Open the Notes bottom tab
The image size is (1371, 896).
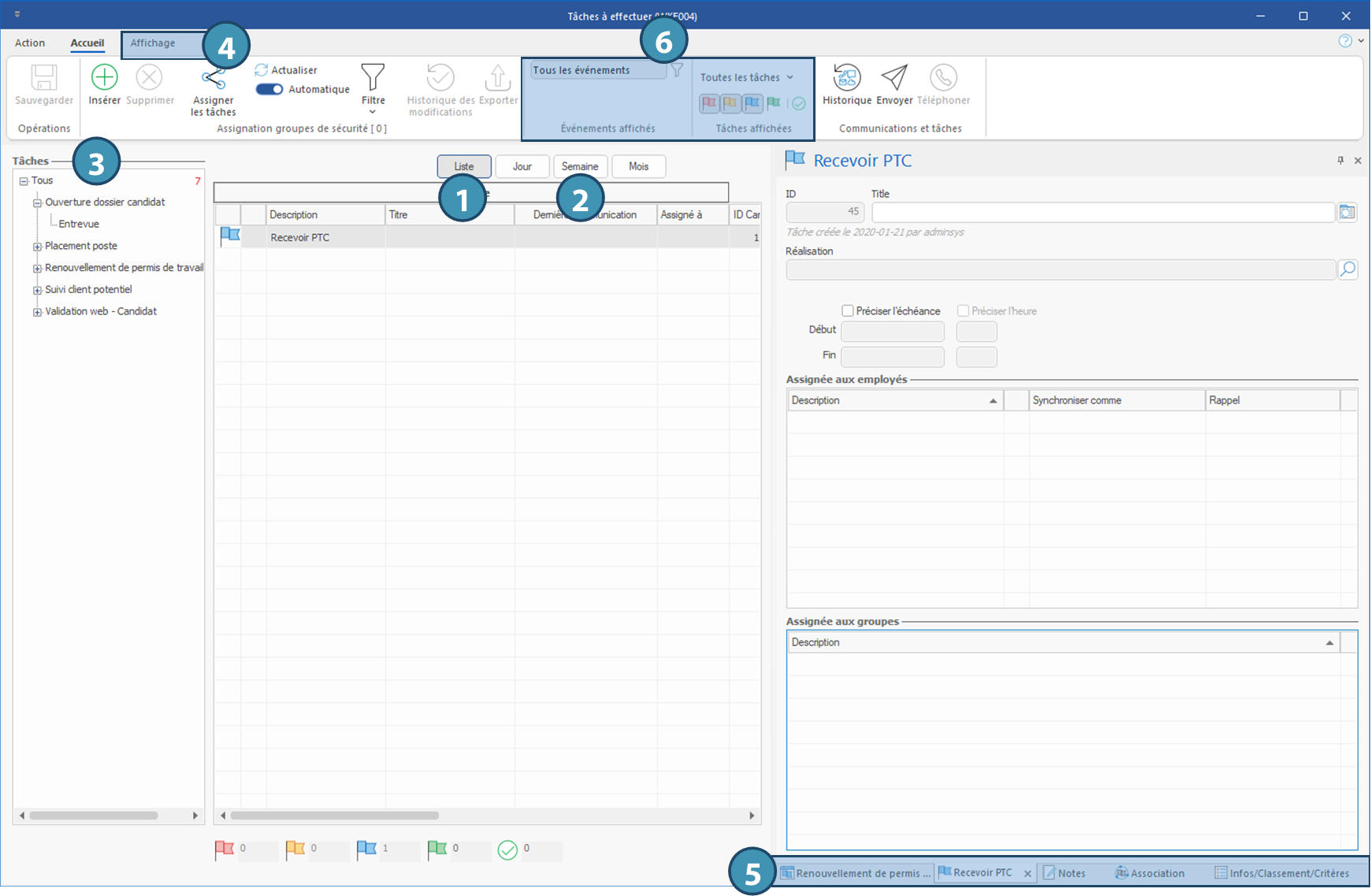point(1064,873)
